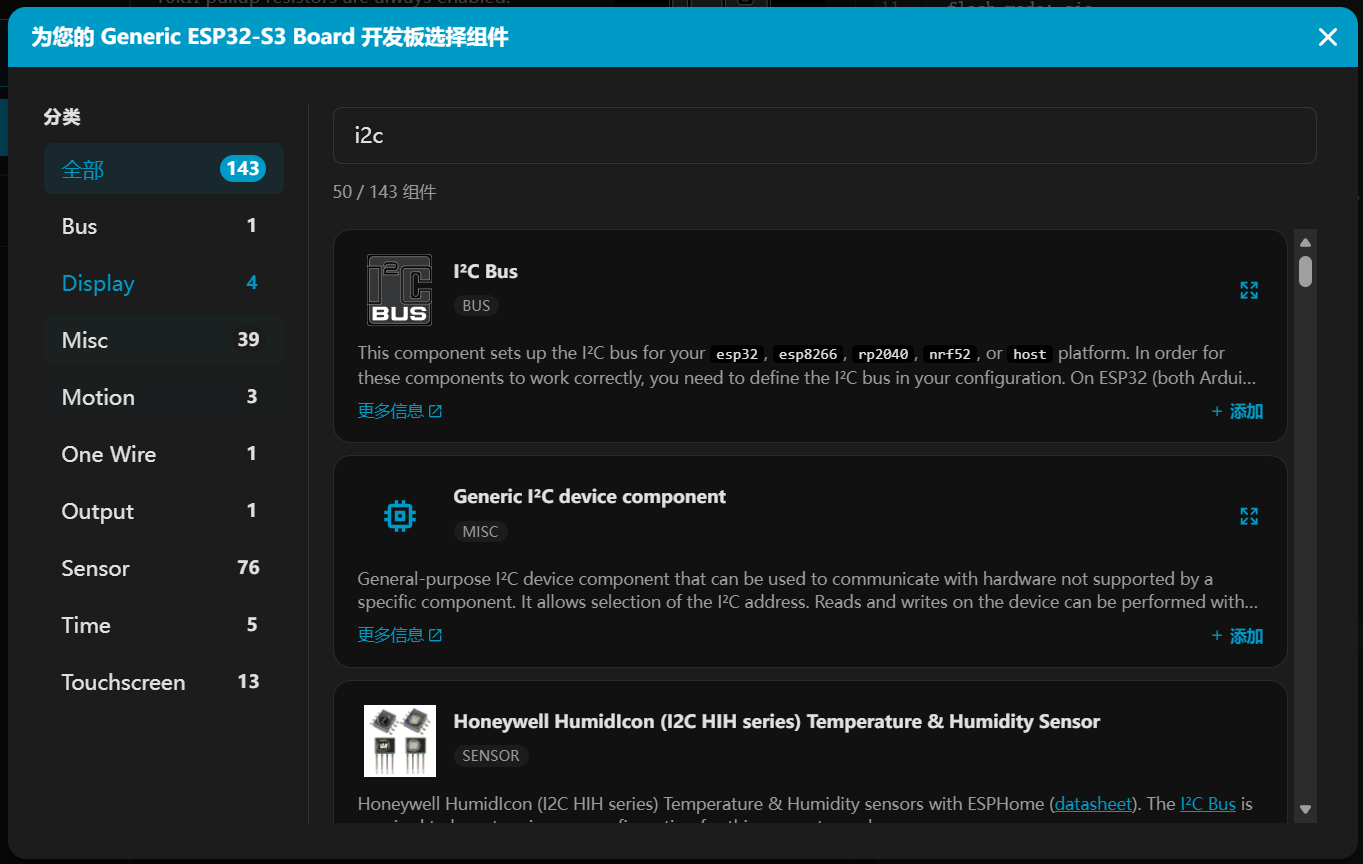Expand the I²C Bus card details
This screenshot has height=864, width=1363.
coord(1249,290)
